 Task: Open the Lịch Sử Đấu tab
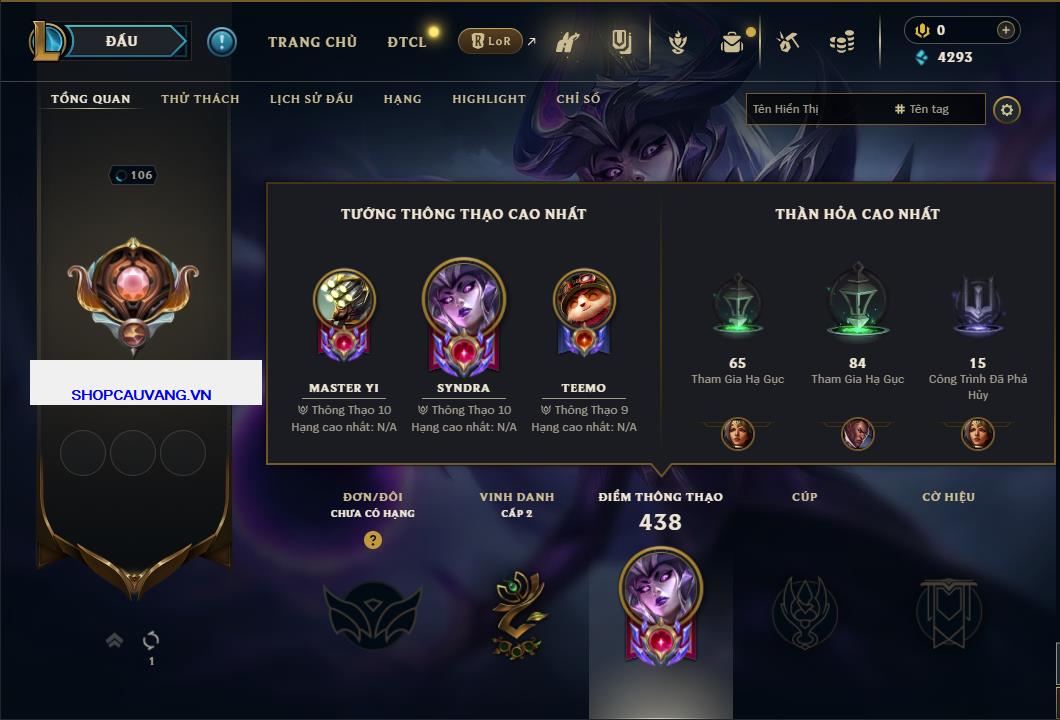pyautogui.click(x=311, y=99)
